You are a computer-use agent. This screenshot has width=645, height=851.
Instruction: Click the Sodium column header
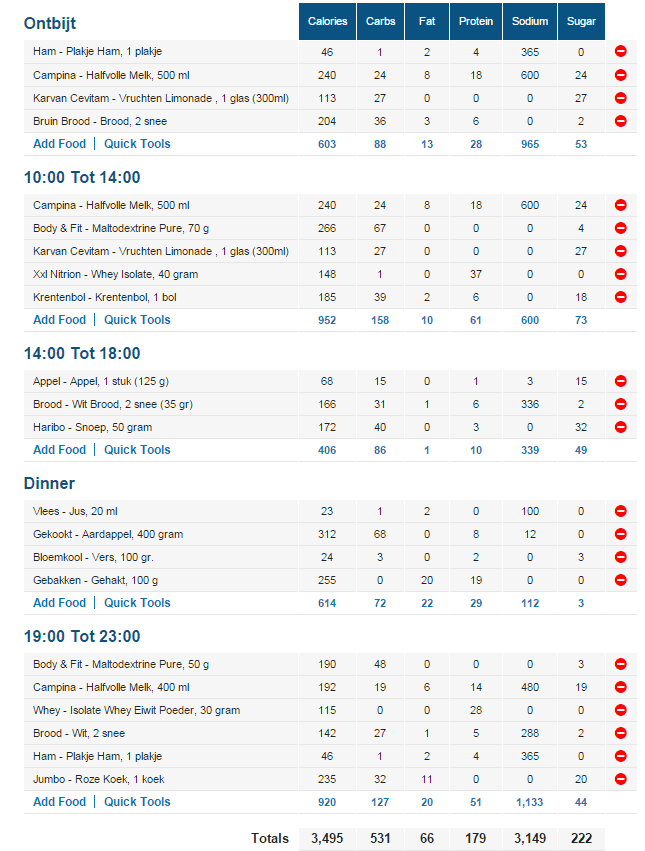pos(529,21)
